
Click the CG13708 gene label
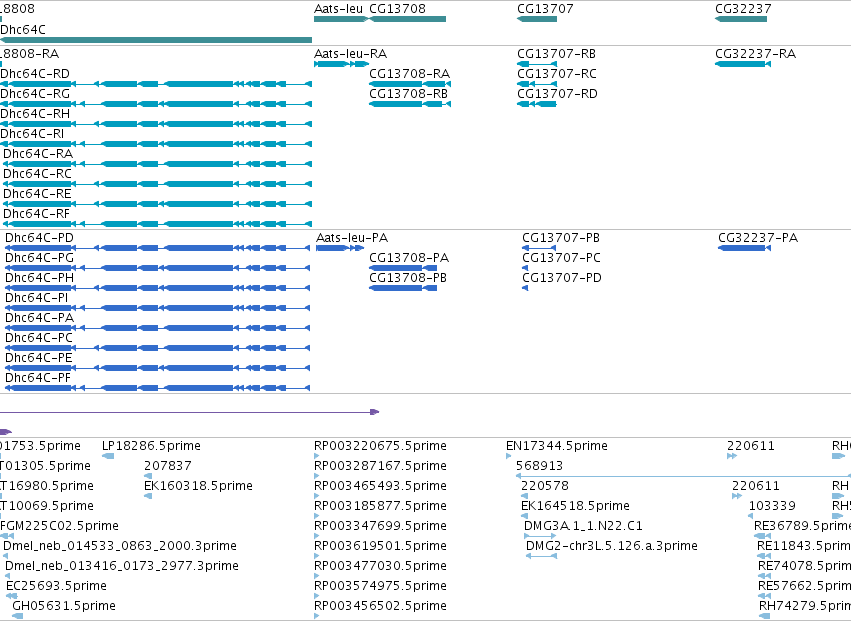coord(397,9)
